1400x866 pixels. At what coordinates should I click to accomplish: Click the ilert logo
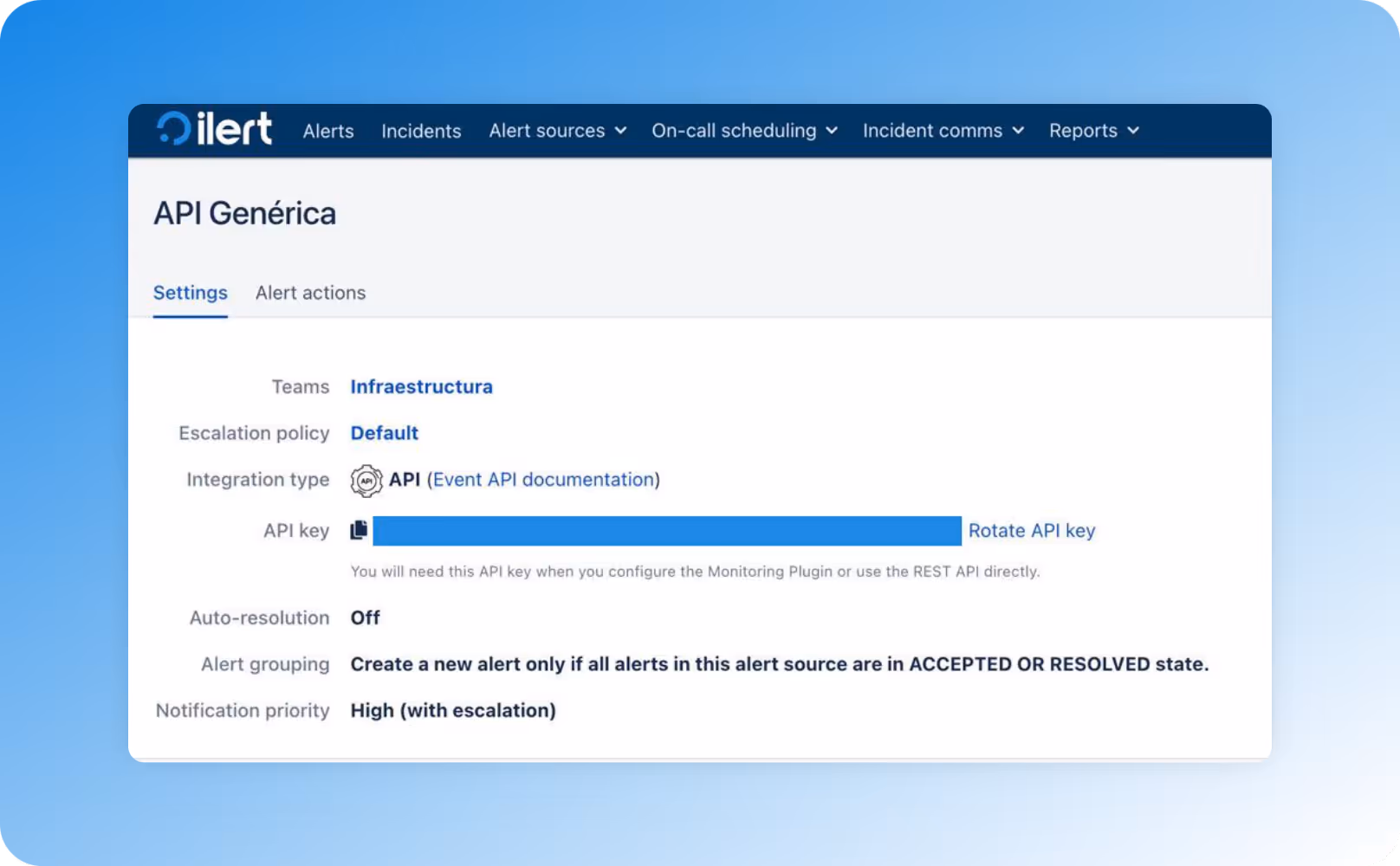pos(214,129)
